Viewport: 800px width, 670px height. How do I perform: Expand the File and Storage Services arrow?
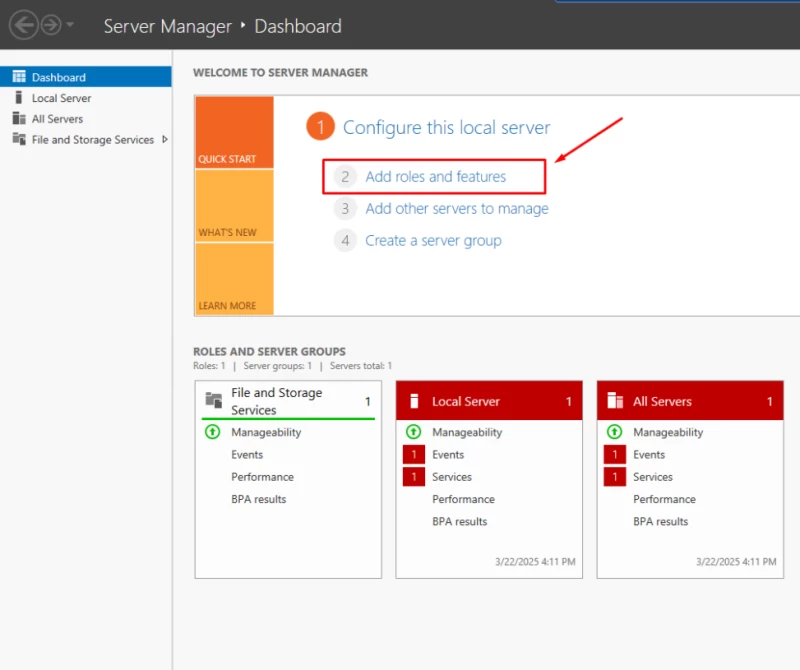tap(165, 139)
